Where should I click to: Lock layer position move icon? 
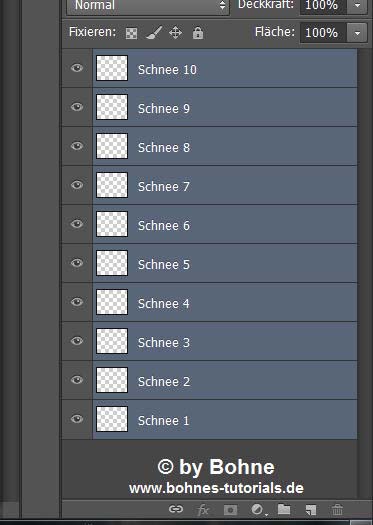(x=175, y=33)
